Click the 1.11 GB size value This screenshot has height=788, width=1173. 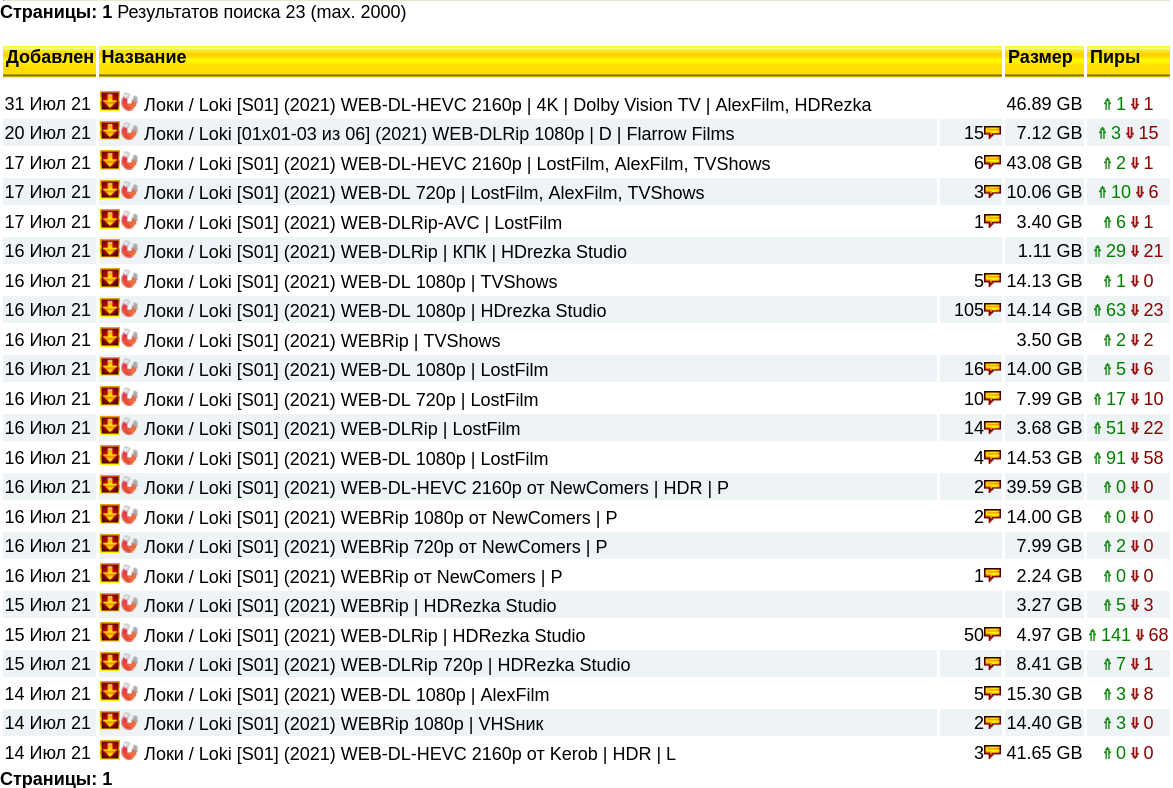(1049, 251)
